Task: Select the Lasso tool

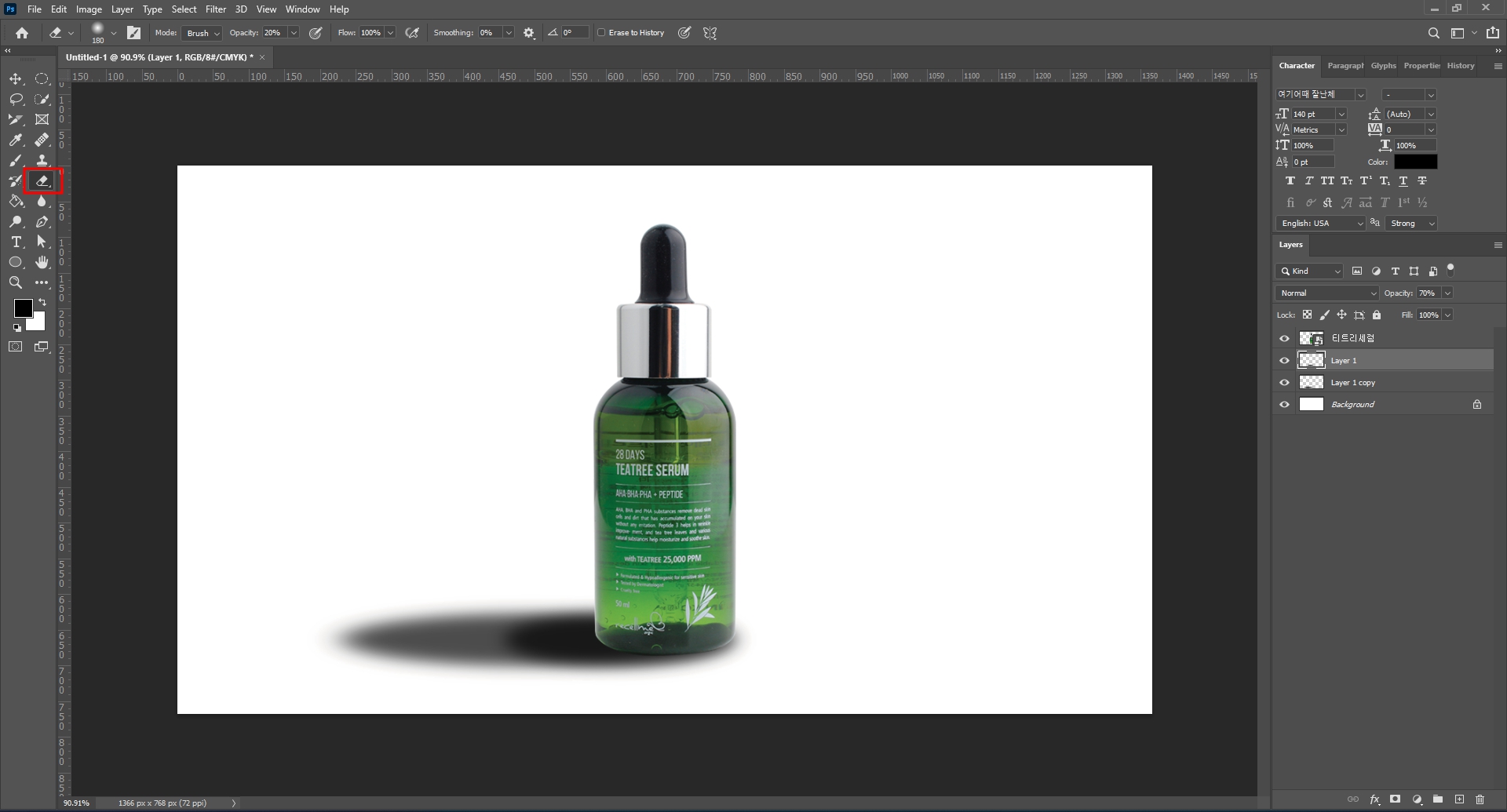Action: pyautogui.click(x=16, y=100)
